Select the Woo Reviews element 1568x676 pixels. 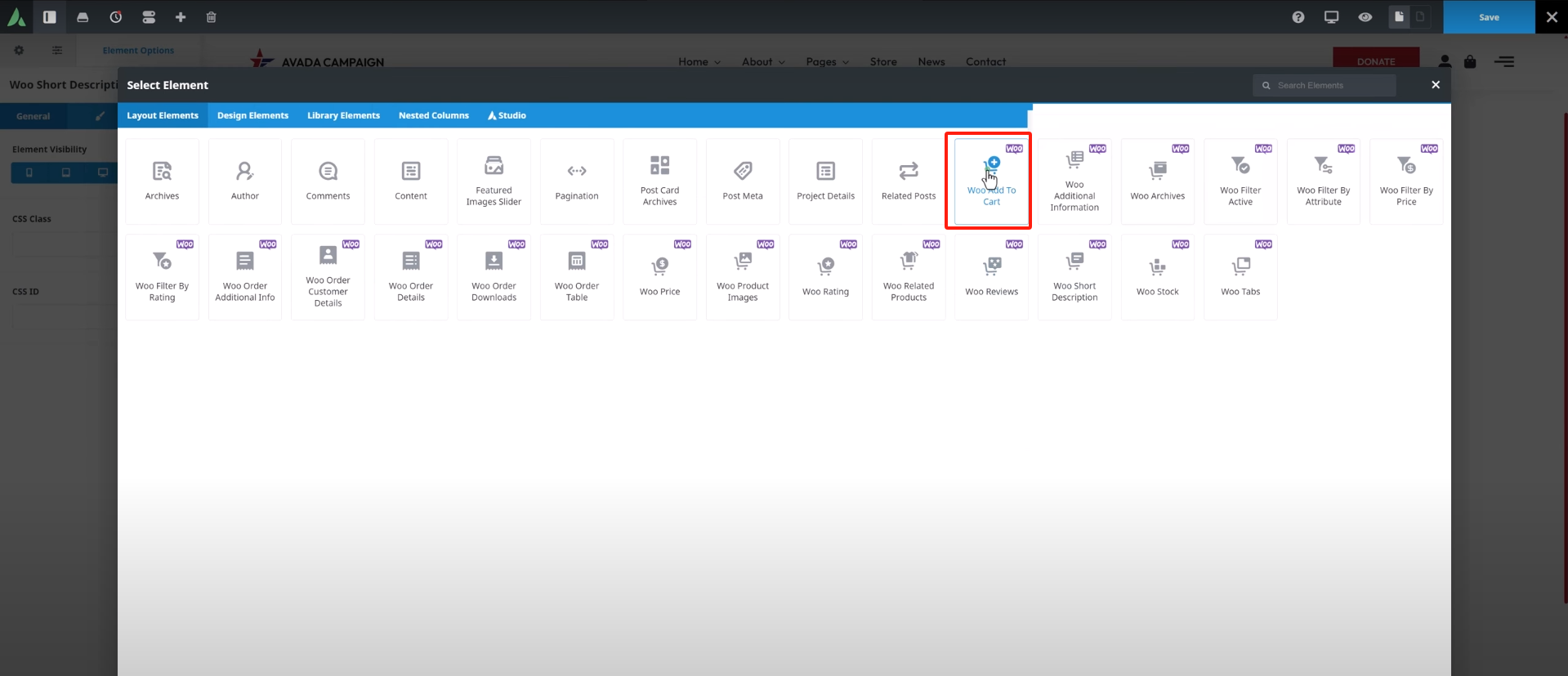[x=991, y=276]
